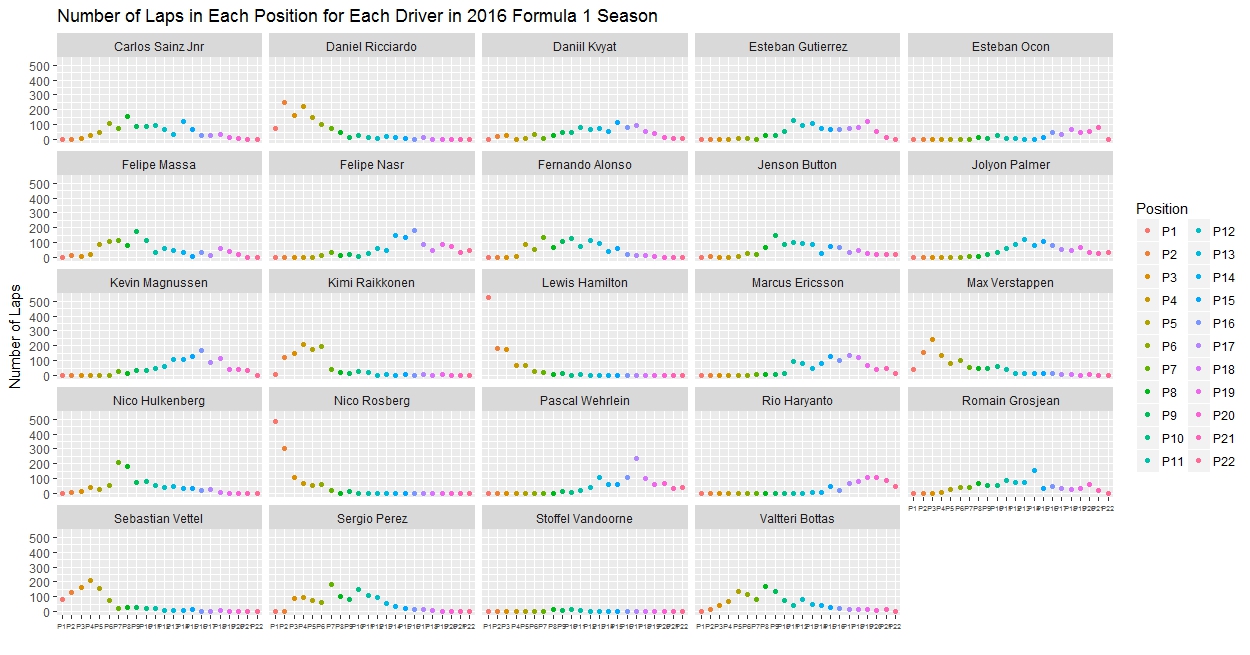This screenshot has height=655, width=1250.
Task: Select the P16 legend color dot
Action: 1200,323
